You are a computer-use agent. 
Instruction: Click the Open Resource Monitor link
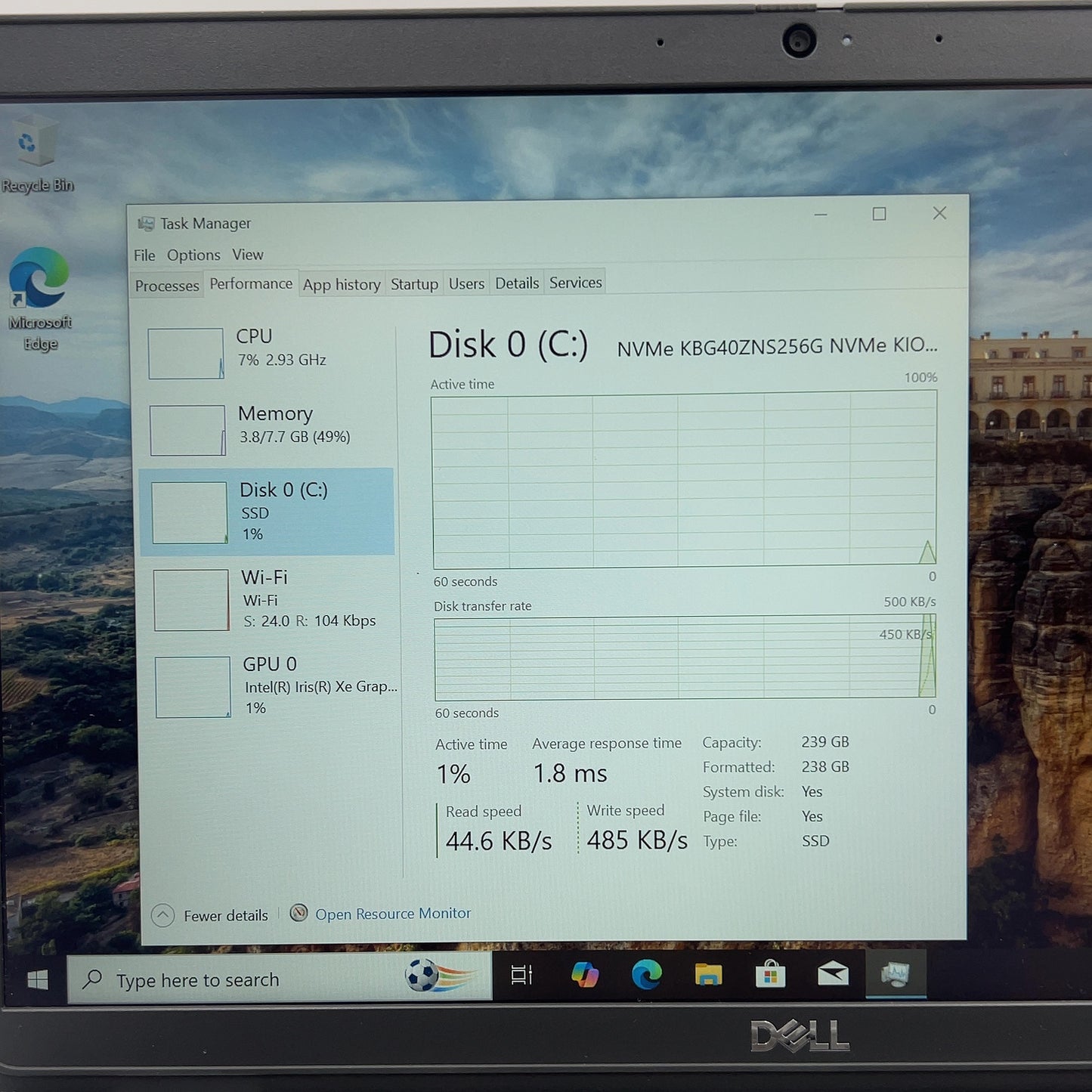pyautogui.click(x=393, y=914)
